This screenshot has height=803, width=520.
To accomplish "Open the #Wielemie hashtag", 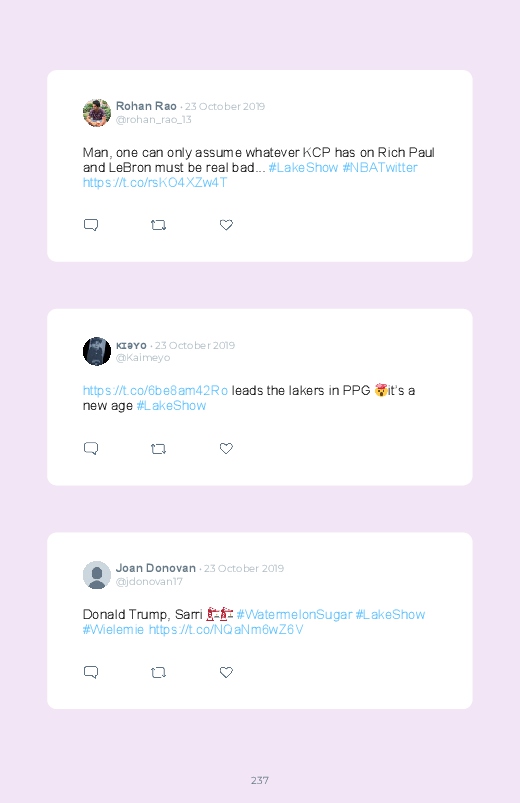I will pos(113,629).
